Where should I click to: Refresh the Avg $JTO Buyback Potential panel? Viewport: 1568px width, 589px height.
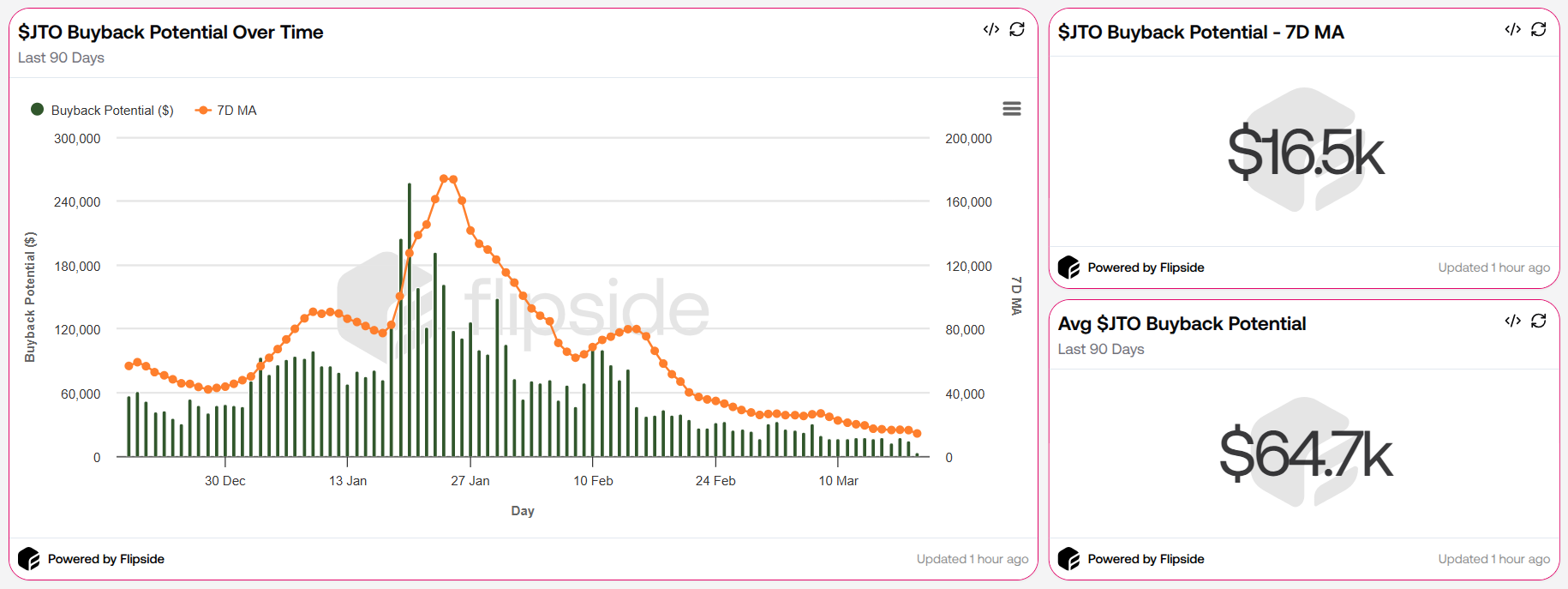point(1539,322)
